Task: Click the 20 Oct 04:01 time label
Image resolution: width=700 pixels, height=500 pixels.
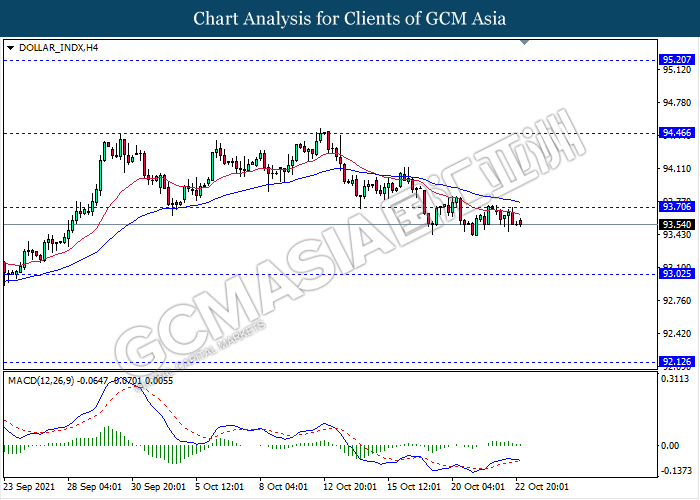Action: tap(478, 487)
